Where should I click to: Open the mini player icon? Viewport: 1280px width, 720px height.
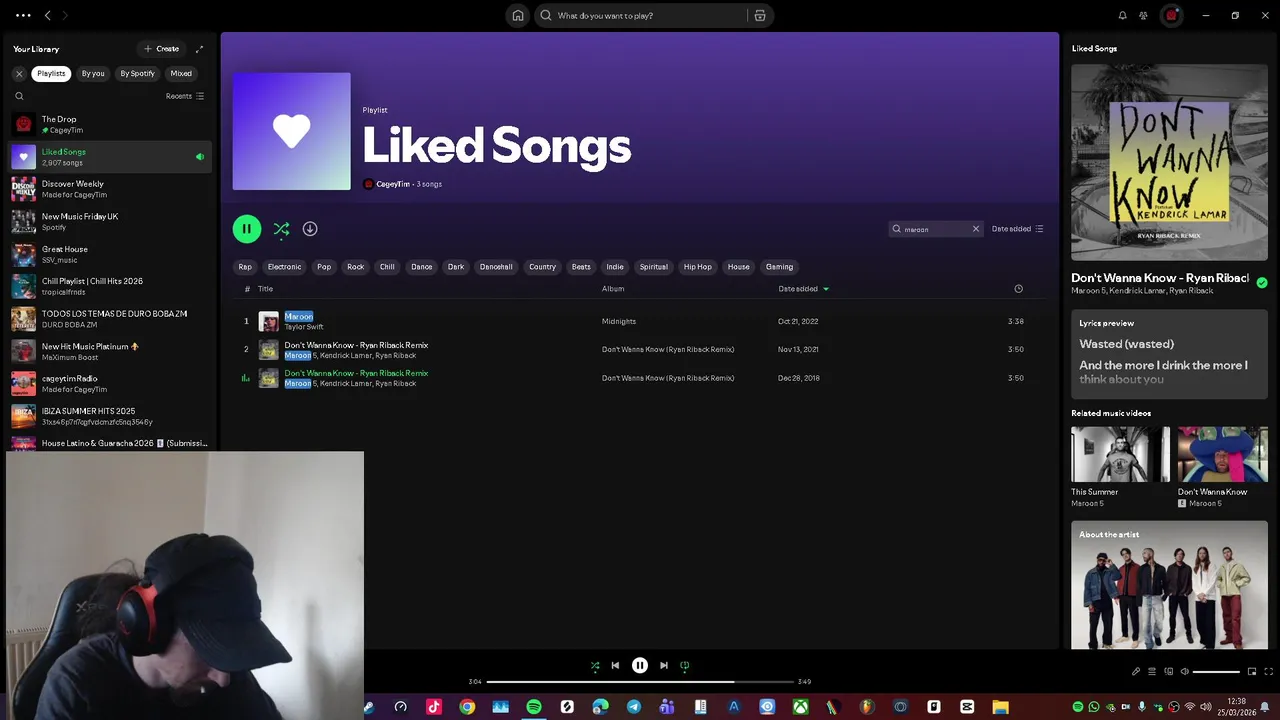tap(1251, 671)
